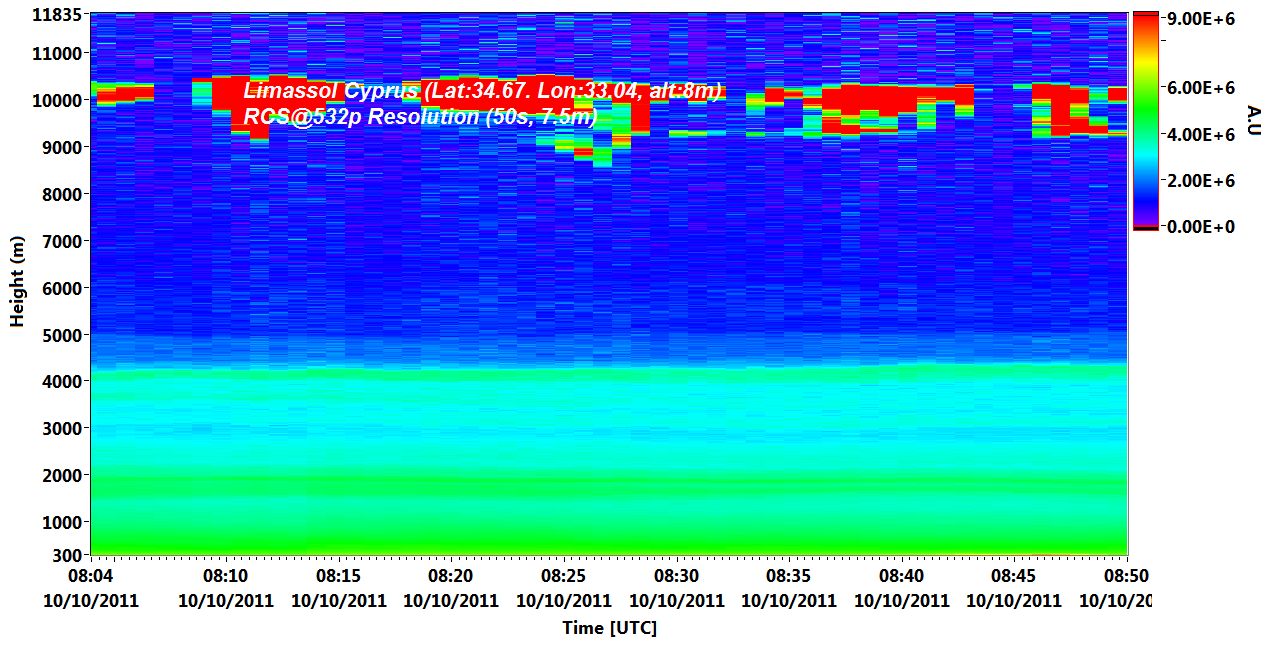Click the 08:30 time tick label
The height and width of the screenshot is (649, 1273).
(677, 577)
